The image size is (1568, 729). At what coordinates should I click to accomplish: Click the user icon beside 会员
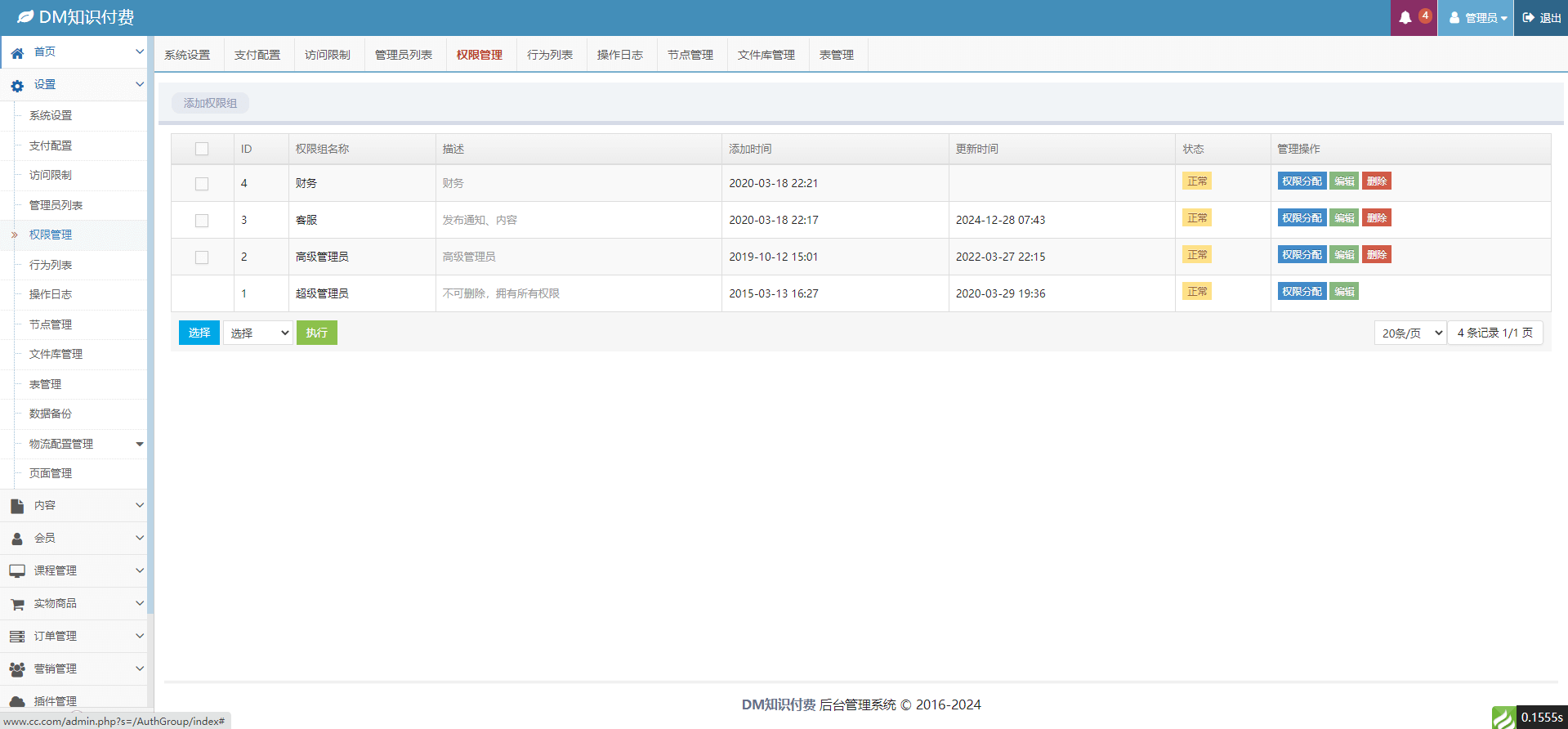(x=17, y=539)
